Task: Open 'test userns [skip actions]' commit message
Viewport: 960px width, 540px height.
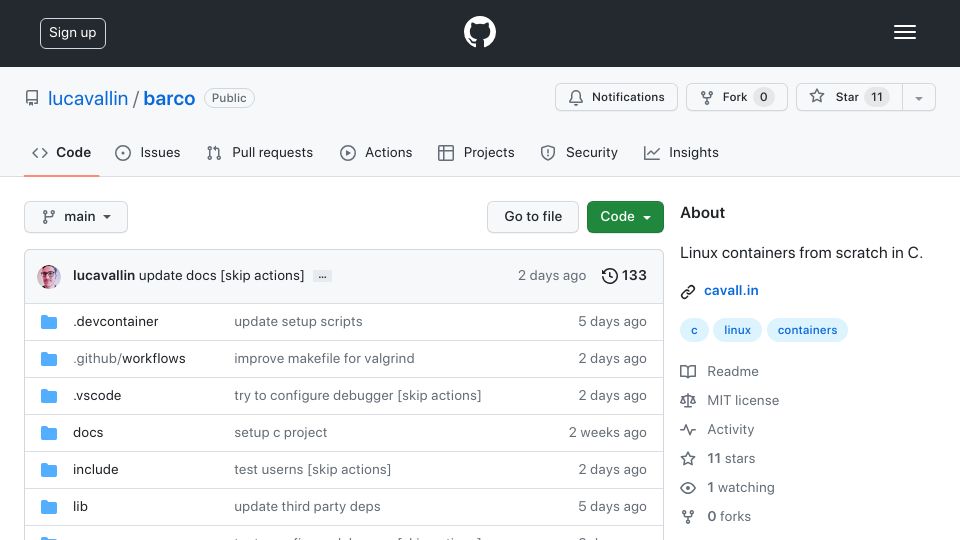Action: click(x=312, y=470)
